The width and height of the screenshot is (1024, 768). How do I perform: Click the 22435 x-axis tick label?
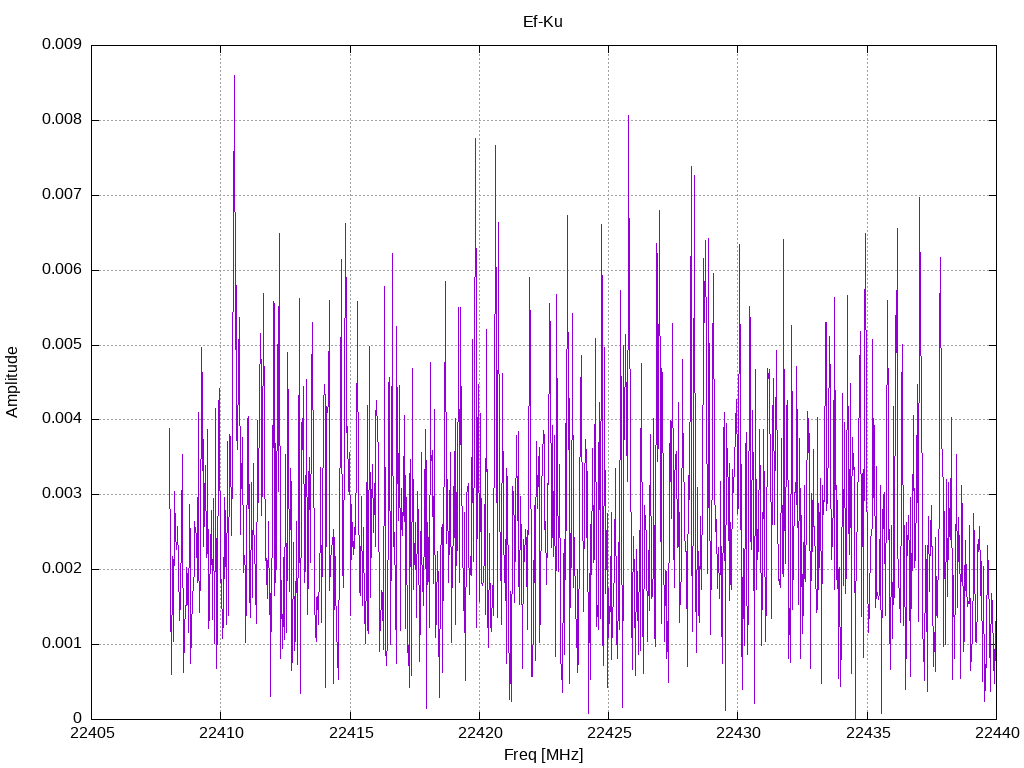click(868, 733)
